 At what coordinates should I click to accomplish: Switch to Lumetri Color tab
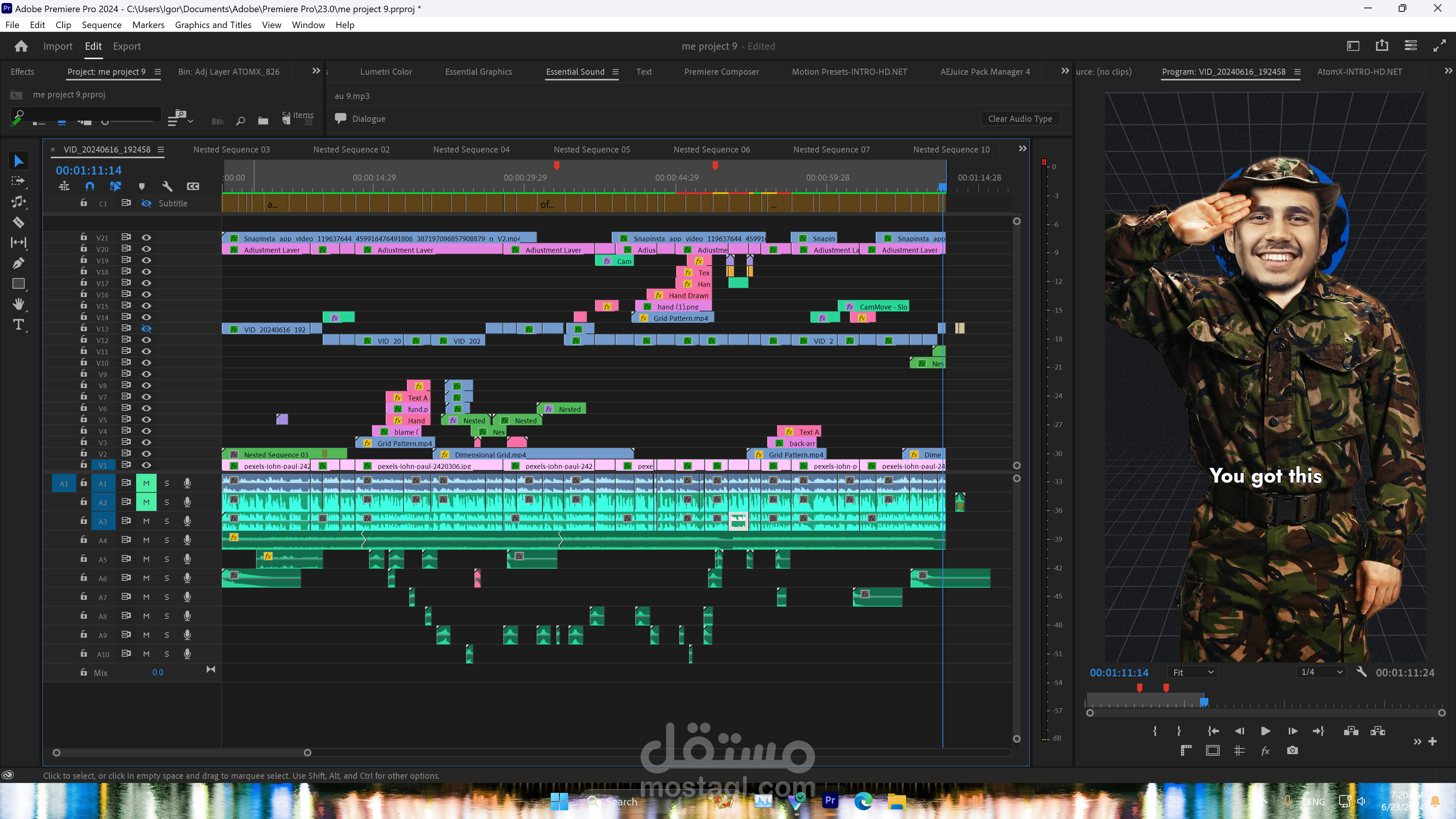click(386, 72)
